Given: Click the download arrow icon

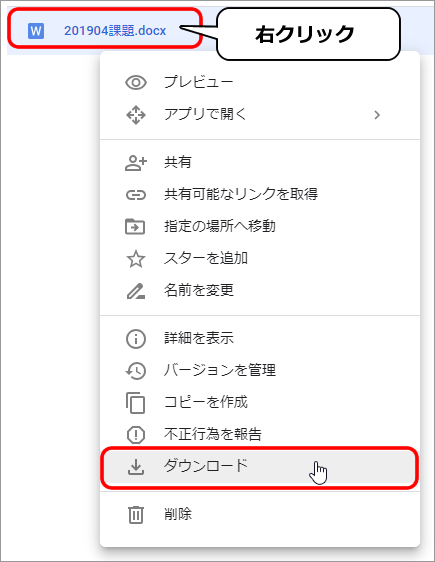Looking at the screenshot, I should (136, 467).
